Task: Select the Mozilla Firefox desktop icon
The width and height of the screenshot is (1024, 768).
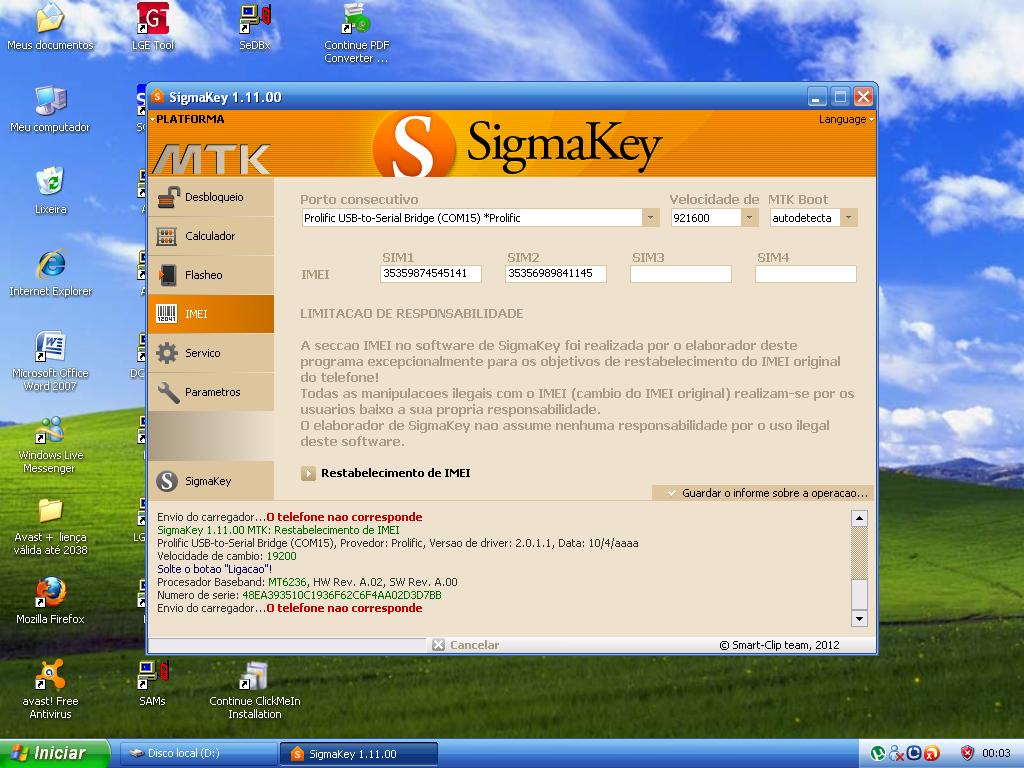Action: click(50, 600)
